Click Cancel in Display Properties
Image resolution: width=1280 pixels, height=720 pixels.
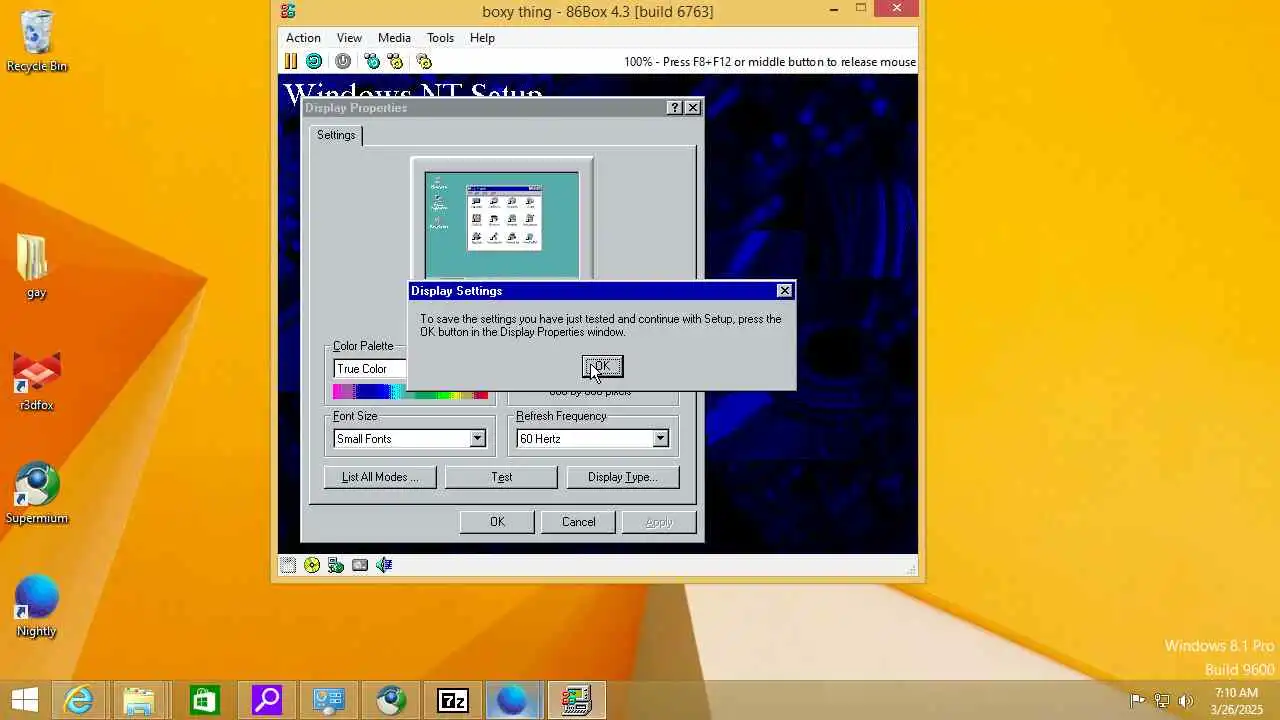click(x=578, y=522)
